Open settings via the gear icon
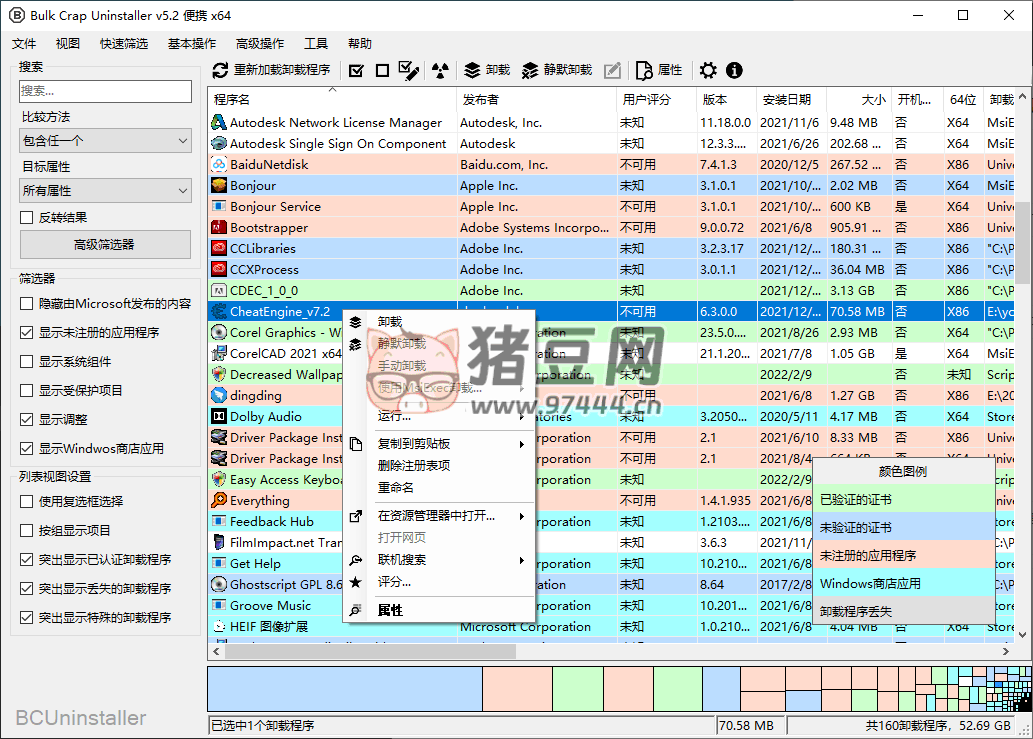 (x=708, y=70)
